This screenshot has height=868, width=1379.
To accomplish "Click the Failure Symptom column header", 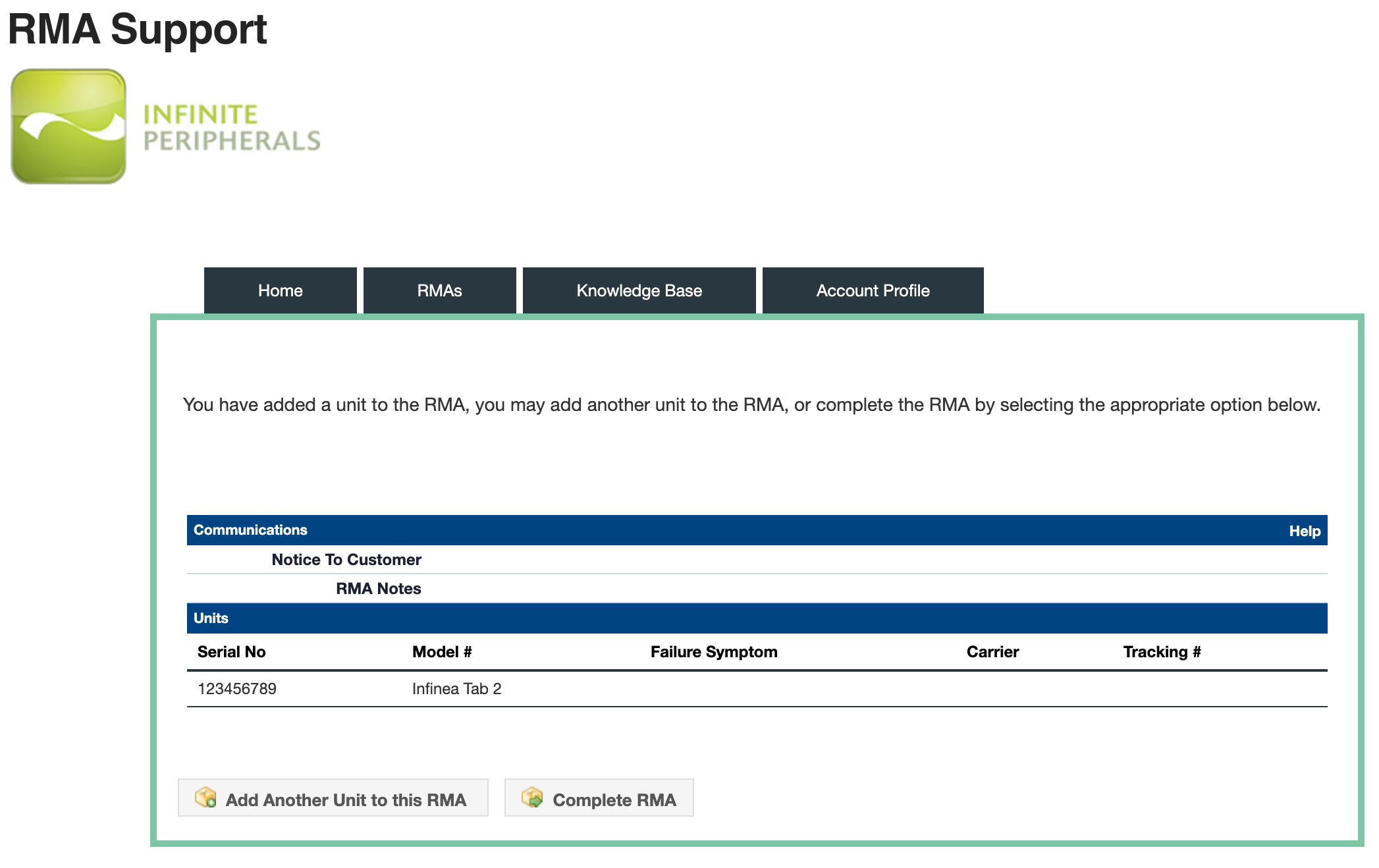I will 713,651.
